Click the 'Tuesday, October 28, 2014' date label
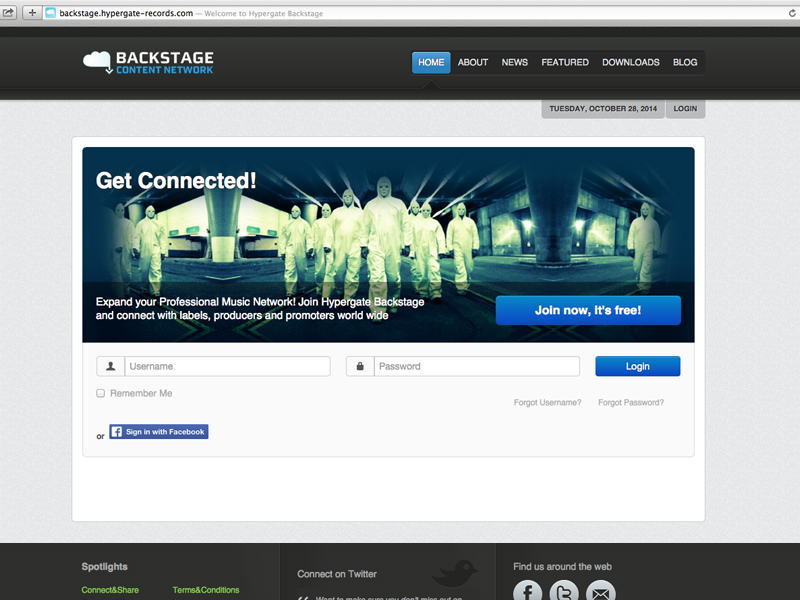 (603, 109)
